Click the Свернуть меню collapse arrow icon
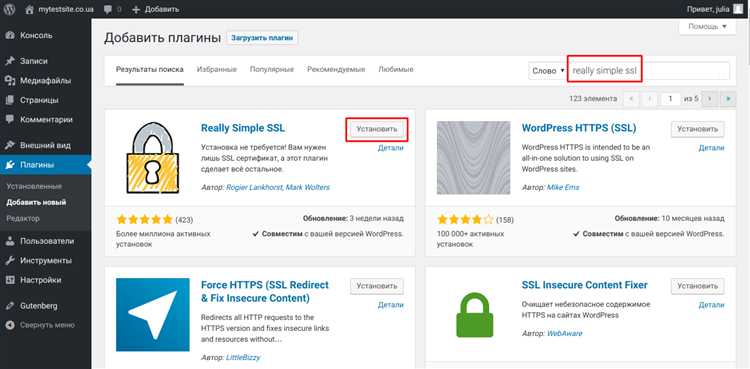750x369 pixels. click(x=10, y=325)
